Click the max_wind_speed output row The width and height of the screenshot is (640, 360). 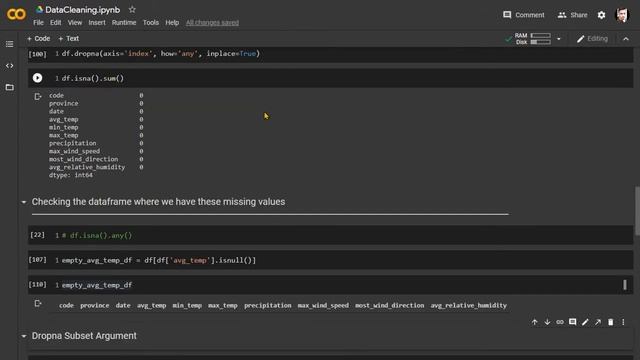coord(96,151)
